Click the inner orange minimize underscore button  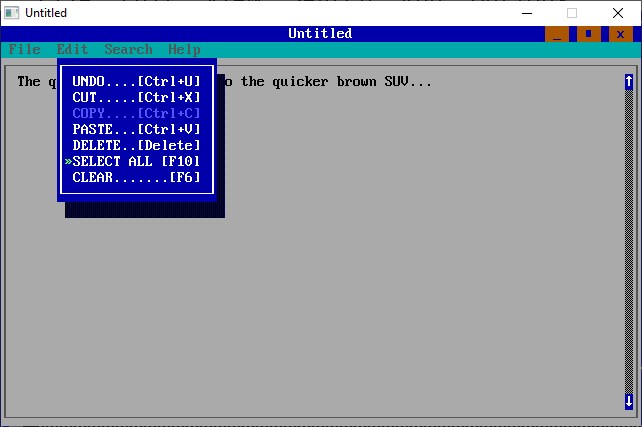coord(557,34)
